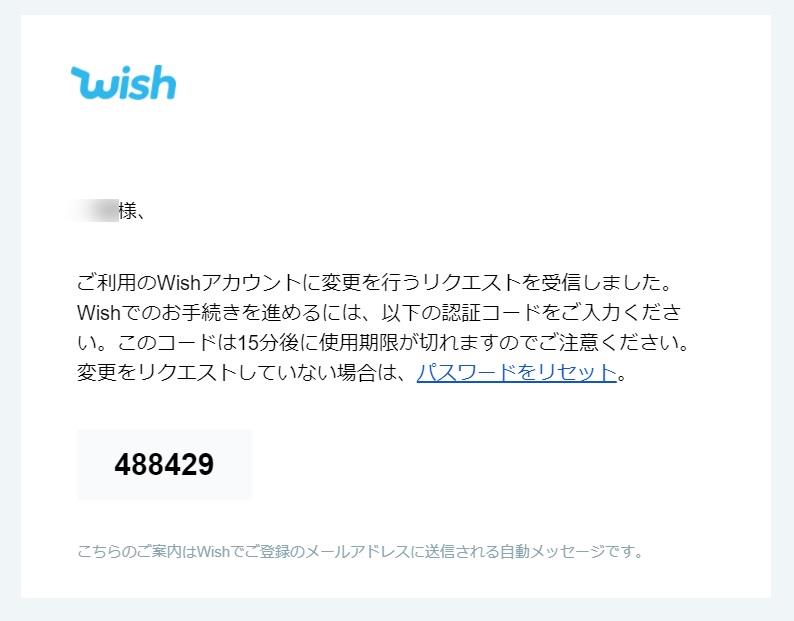Click the footer text こちらのご案内は

tap(137, 551)
